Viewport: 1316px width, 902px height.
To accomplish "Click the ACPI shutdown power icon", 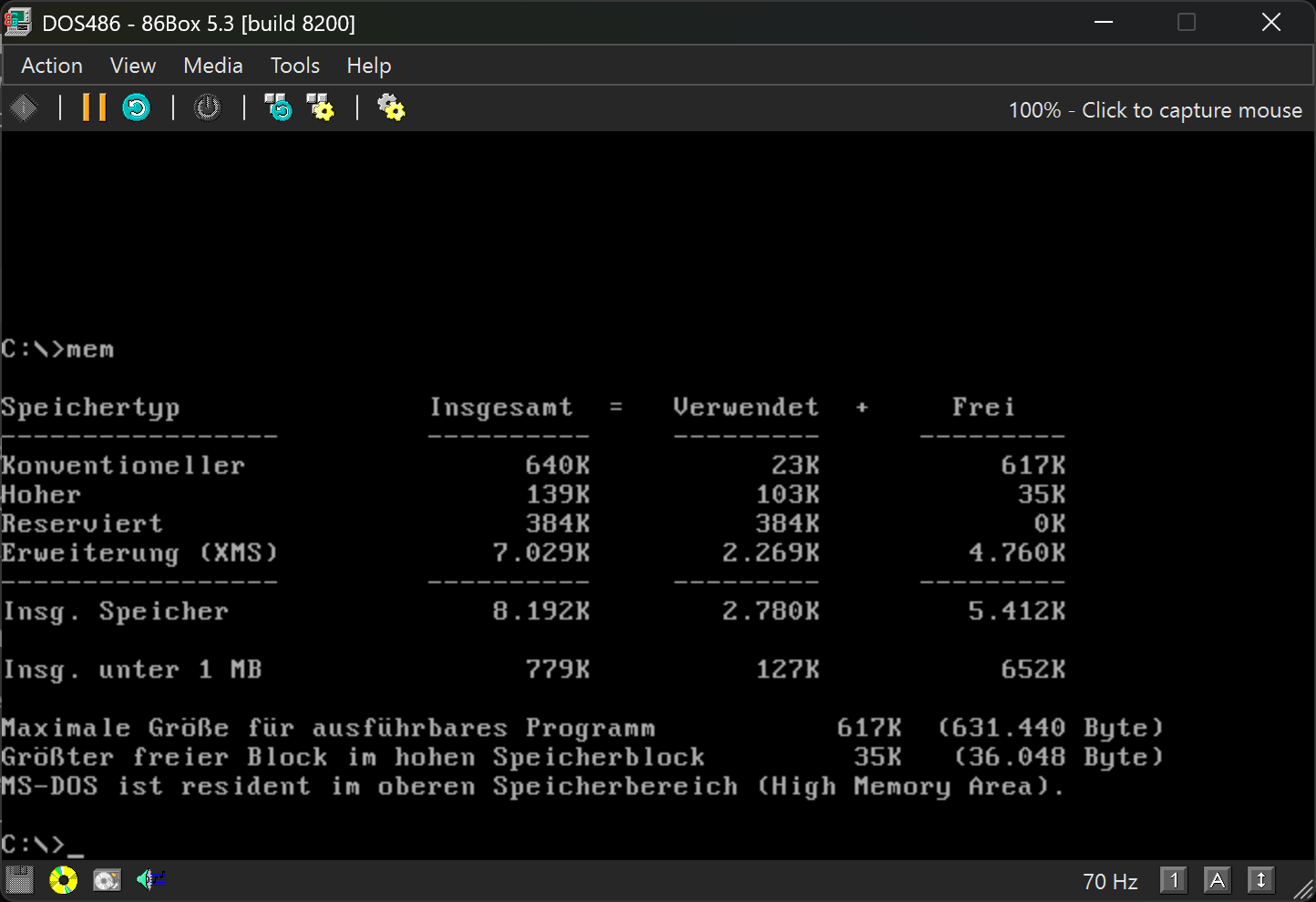I will point(208,108).
